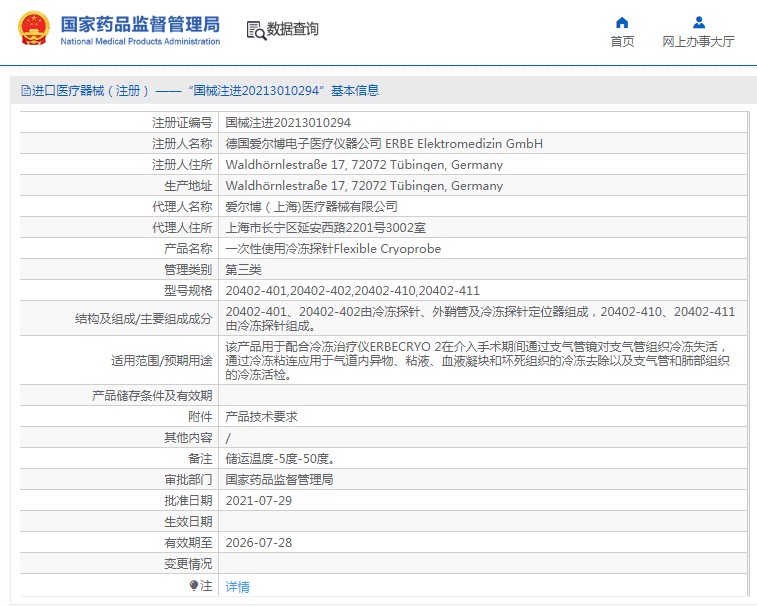Click National Medical Products Administration subtitle
Screen dimensions: 757x606
point(140,42)
